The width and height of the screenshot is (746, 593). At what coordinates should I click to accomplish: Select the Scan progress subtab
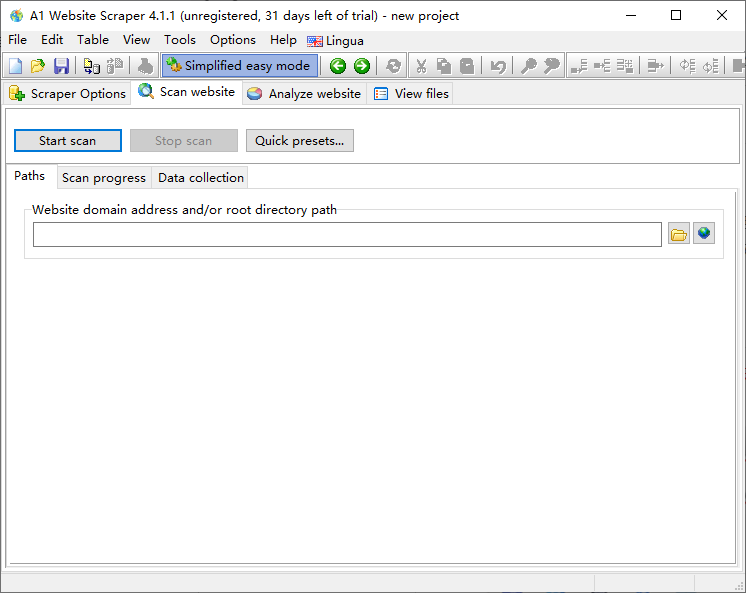[x=103, y=178]
